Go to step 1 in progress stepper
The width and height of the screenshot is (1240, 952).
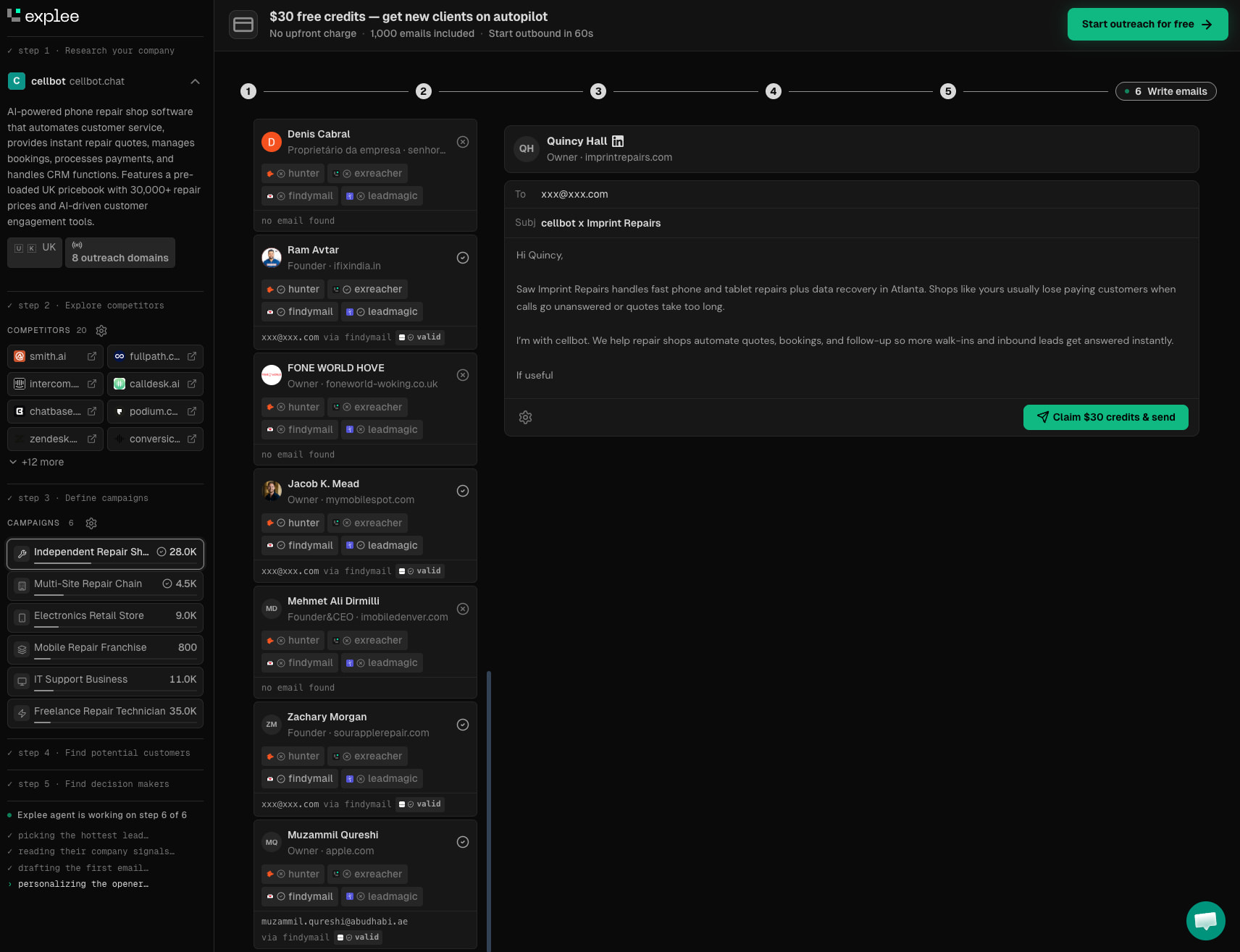(248, 91)
